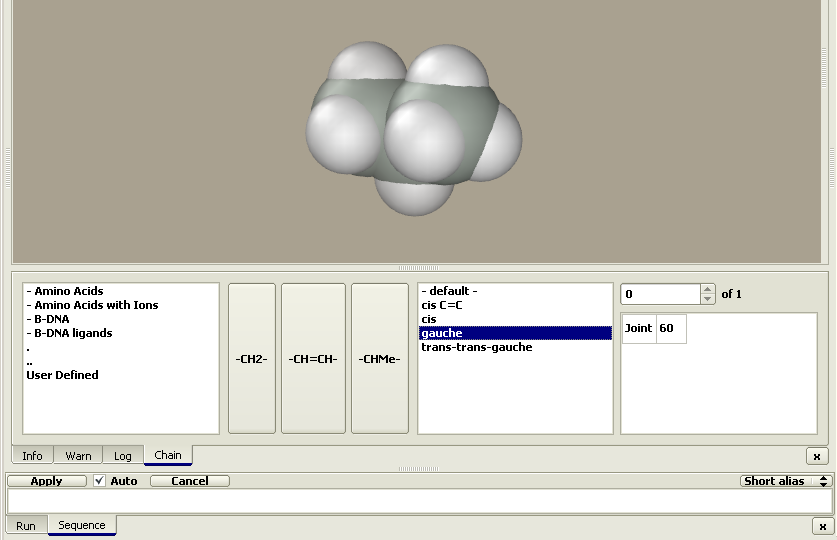The image size is (837, 540).
Task: Switch to the Info tab
Action: [x=32, y=456]
